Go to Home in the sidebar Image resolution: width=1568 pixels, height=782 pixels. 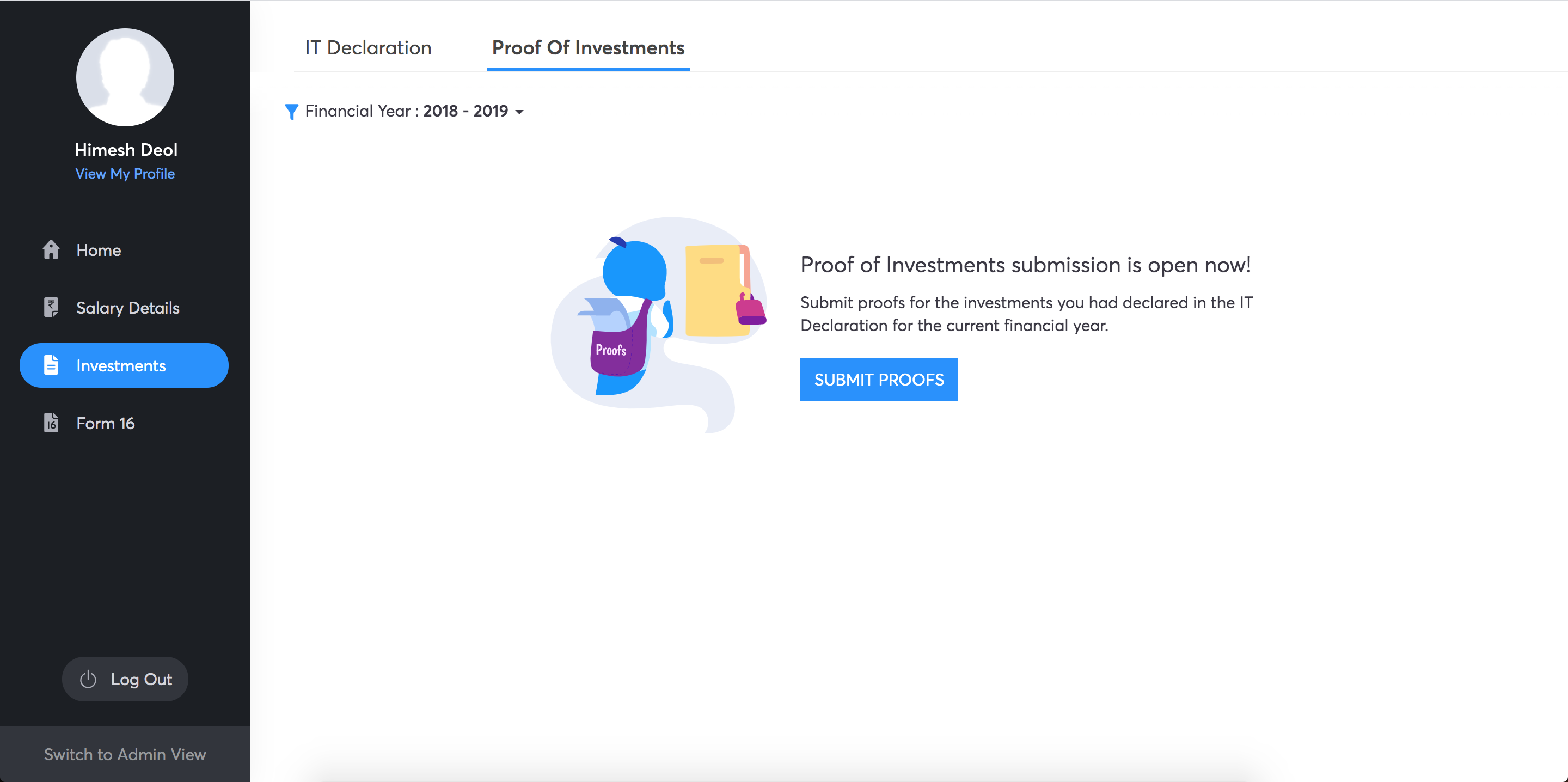[x=99, y=251]
